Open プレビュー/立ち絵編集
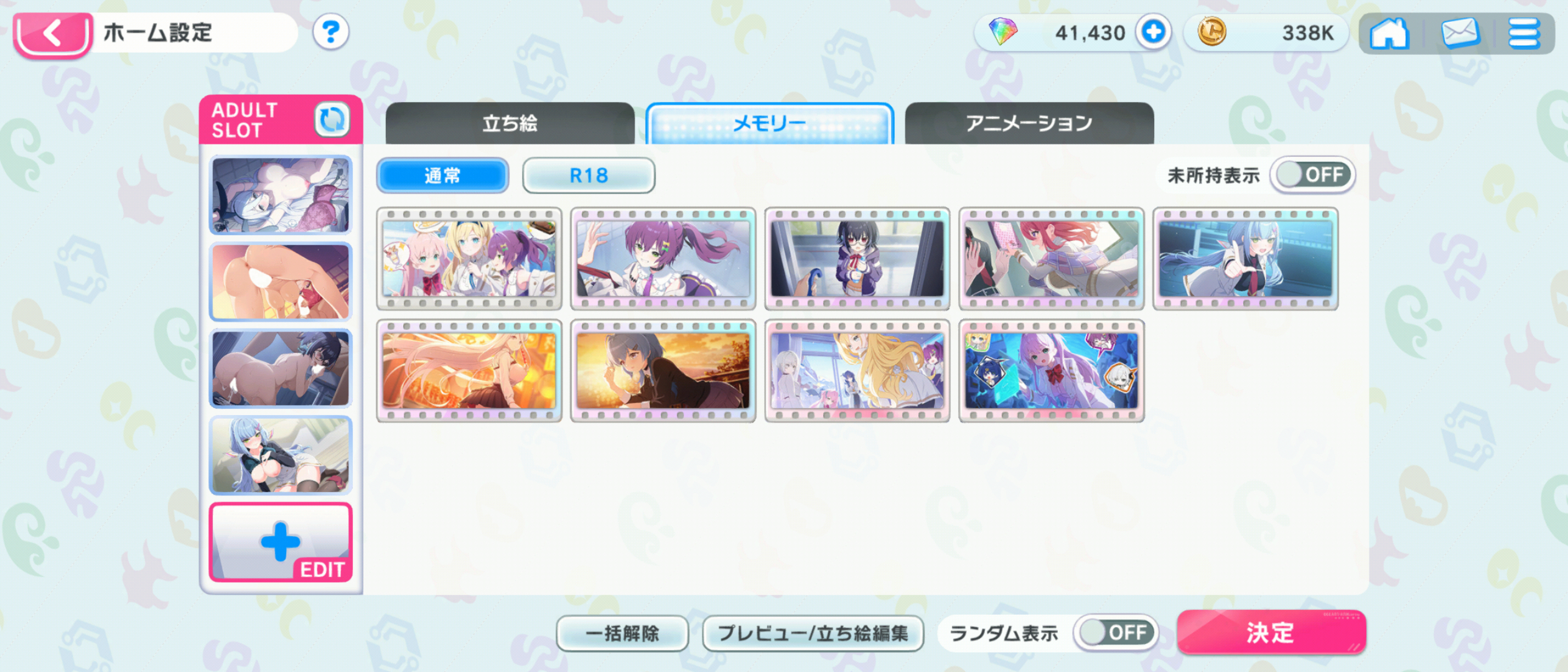The image size is (1568, 672). [x=813, y=633]
